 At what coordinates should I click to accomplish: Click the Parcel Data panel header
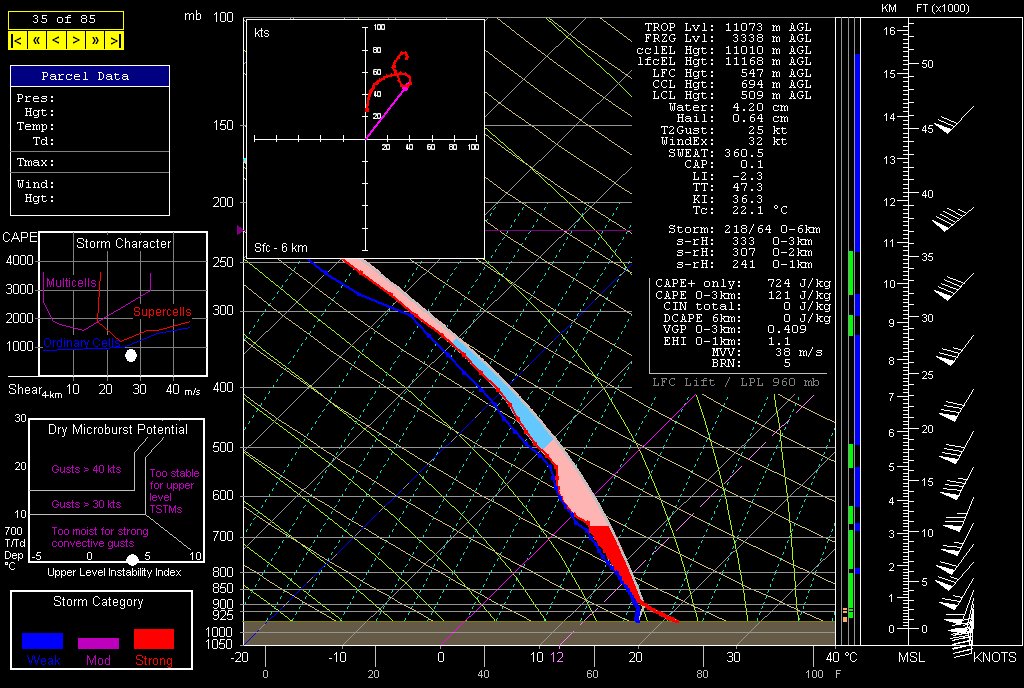tap(90, 76)
